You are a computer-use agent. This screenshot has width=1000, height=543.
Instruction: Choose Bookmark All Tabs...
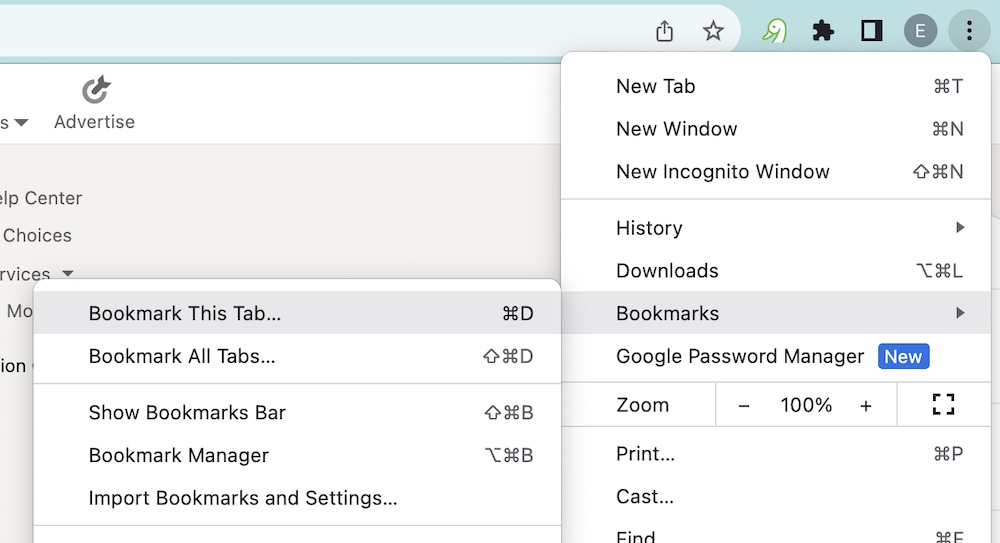[297, 356]
